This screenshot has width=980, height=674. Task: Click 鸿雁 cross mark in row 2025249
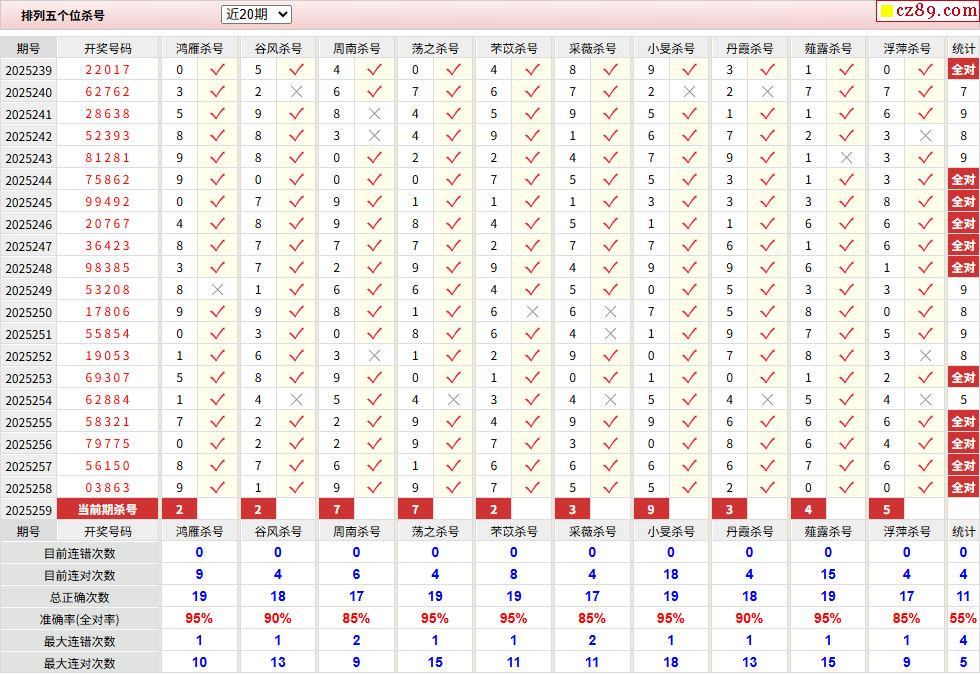click(218, 289)
